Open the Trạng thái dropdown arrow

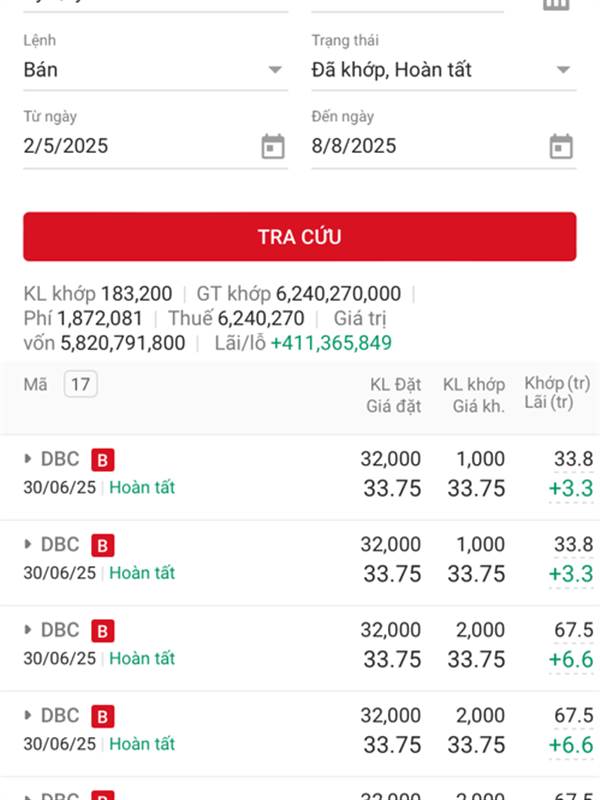563,70
